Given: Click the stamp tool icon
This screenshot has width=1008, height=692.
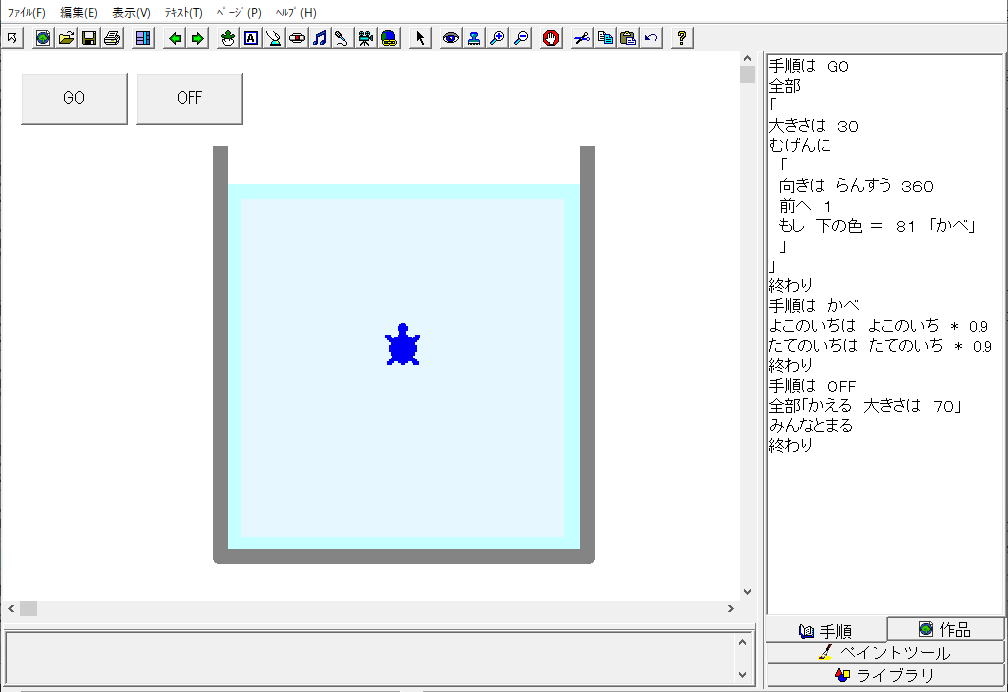Looking at the screenshot, I should (474, 38).
